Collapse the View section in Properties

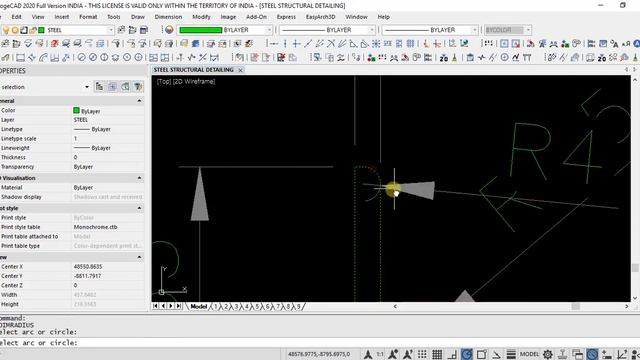tap(139, 257)
